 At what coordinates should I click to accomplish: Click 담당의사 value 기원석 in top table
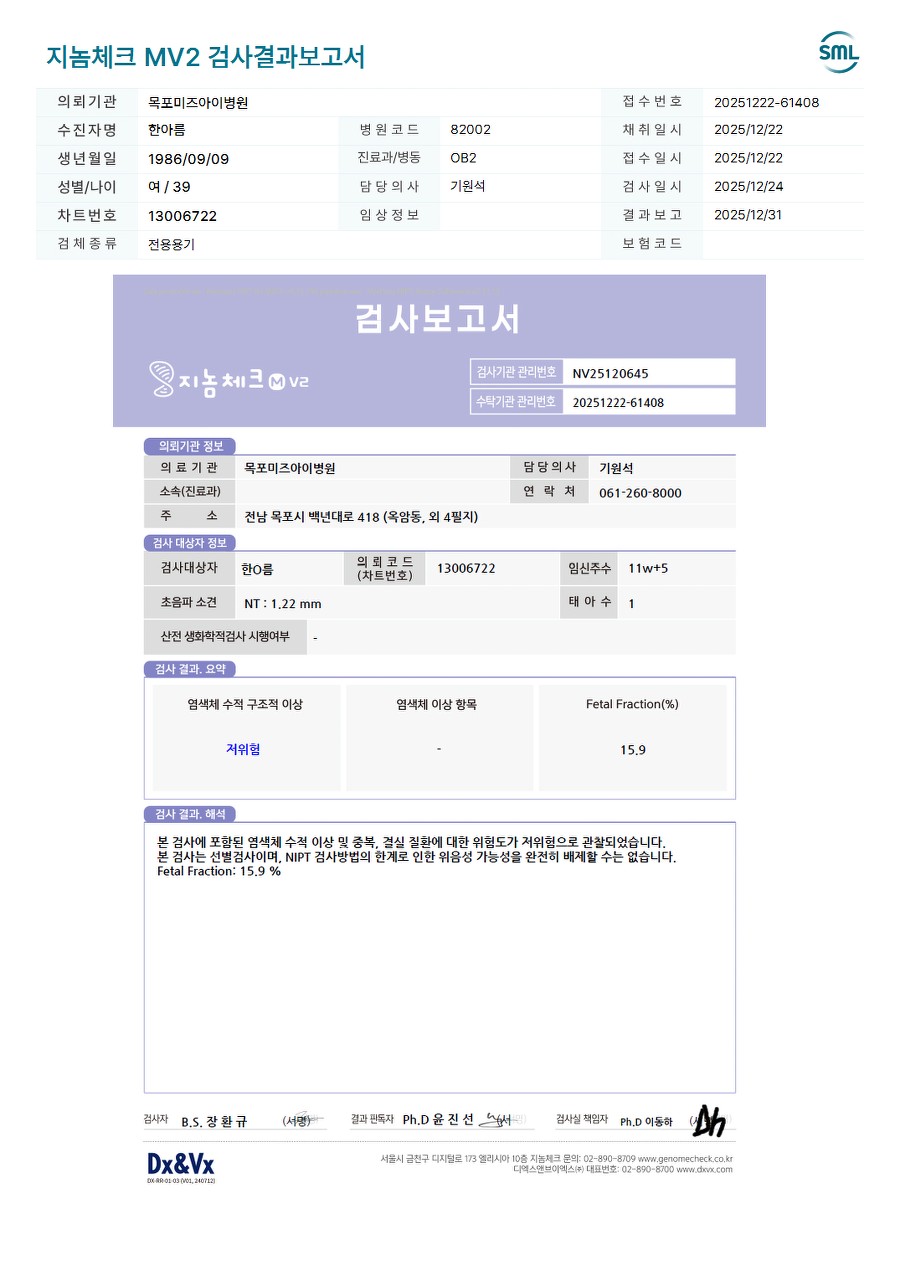pyautogui.click(x=468, y=186)
